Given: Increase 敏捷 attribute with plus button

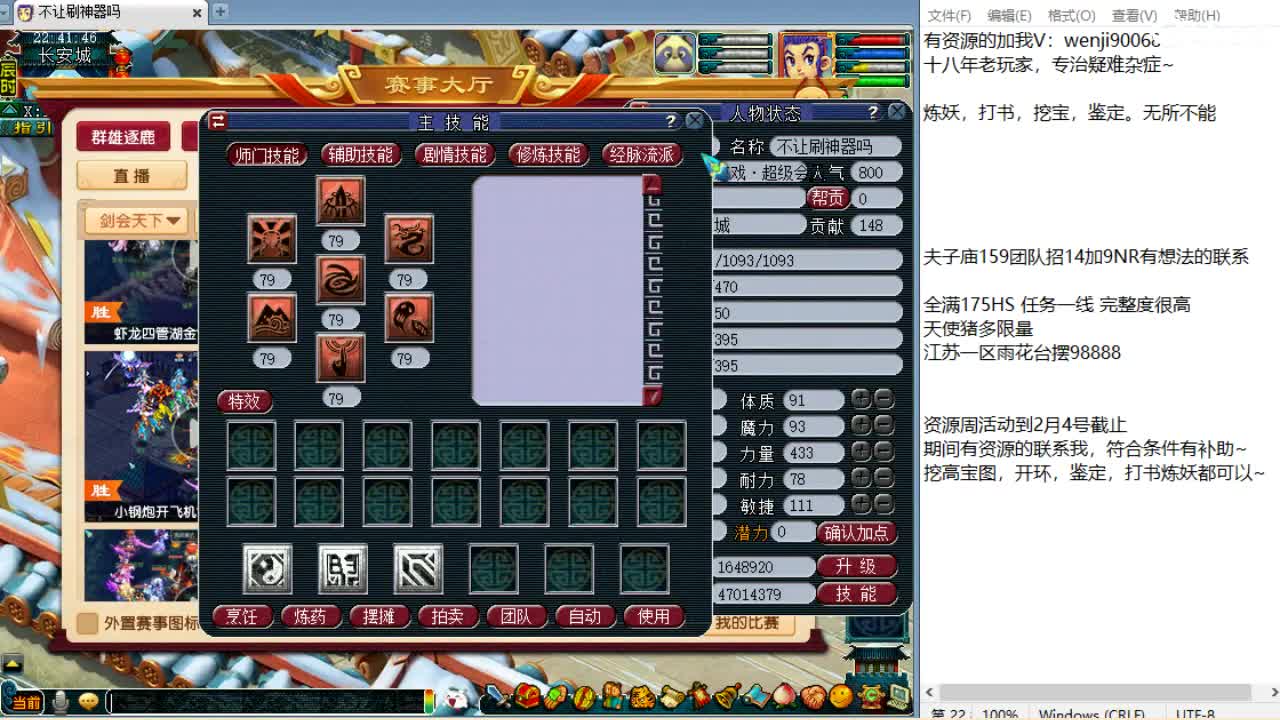Looking at the screenshot, I should click(x=860, y=504).
